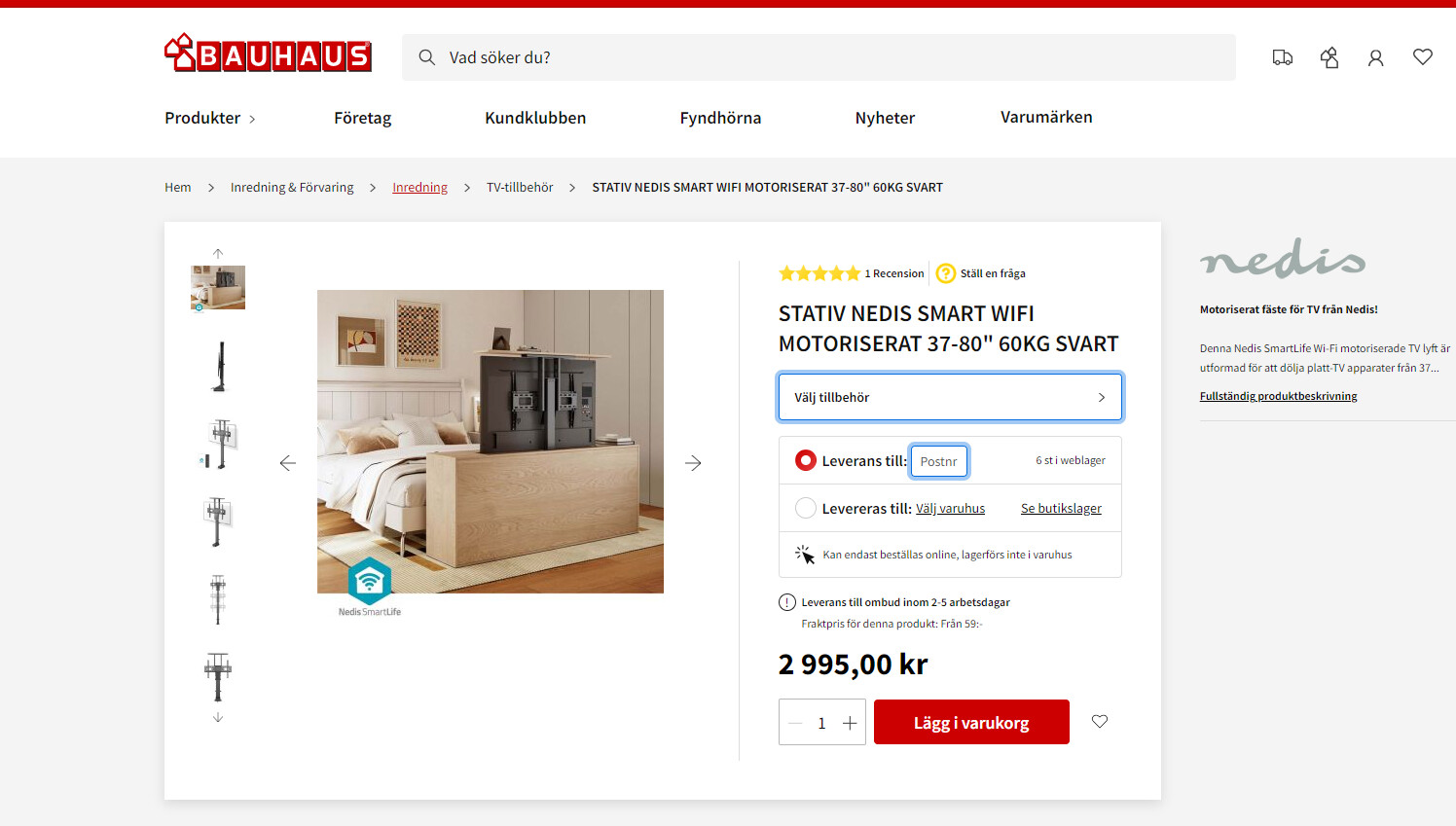This screenshot has height=826, width=1456.
Task: Move thumbnail list down with arrow
Action: click(218, 717)
